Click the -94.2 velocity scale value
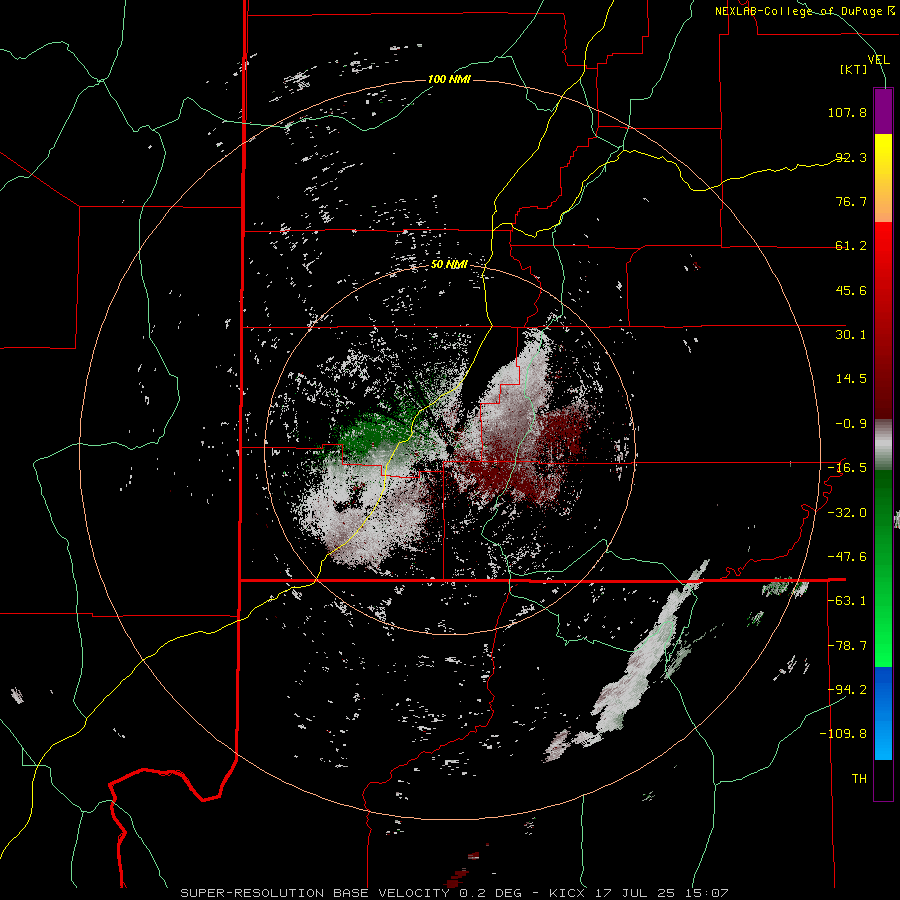This screenshot has height=900, width=900. tap(847, 690)
